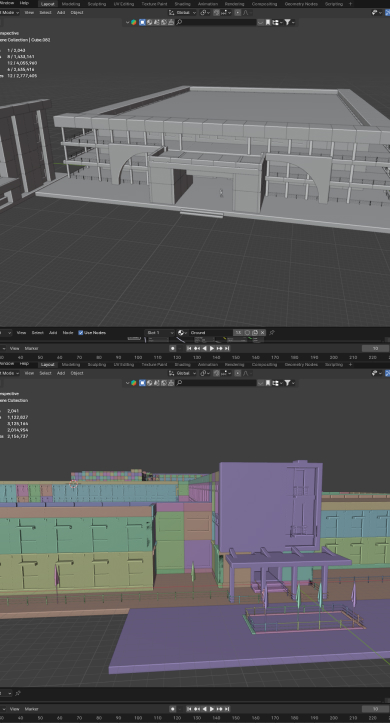This screenshot has width=390, height=723.
Task: Expand filter options arrow beside funnel, top window
Action: click(293, 22)
